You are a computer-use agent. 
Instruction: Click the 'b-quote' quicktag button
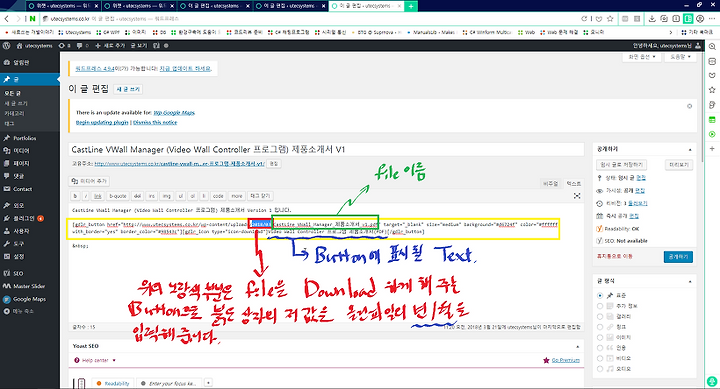[x=118, y=196]
